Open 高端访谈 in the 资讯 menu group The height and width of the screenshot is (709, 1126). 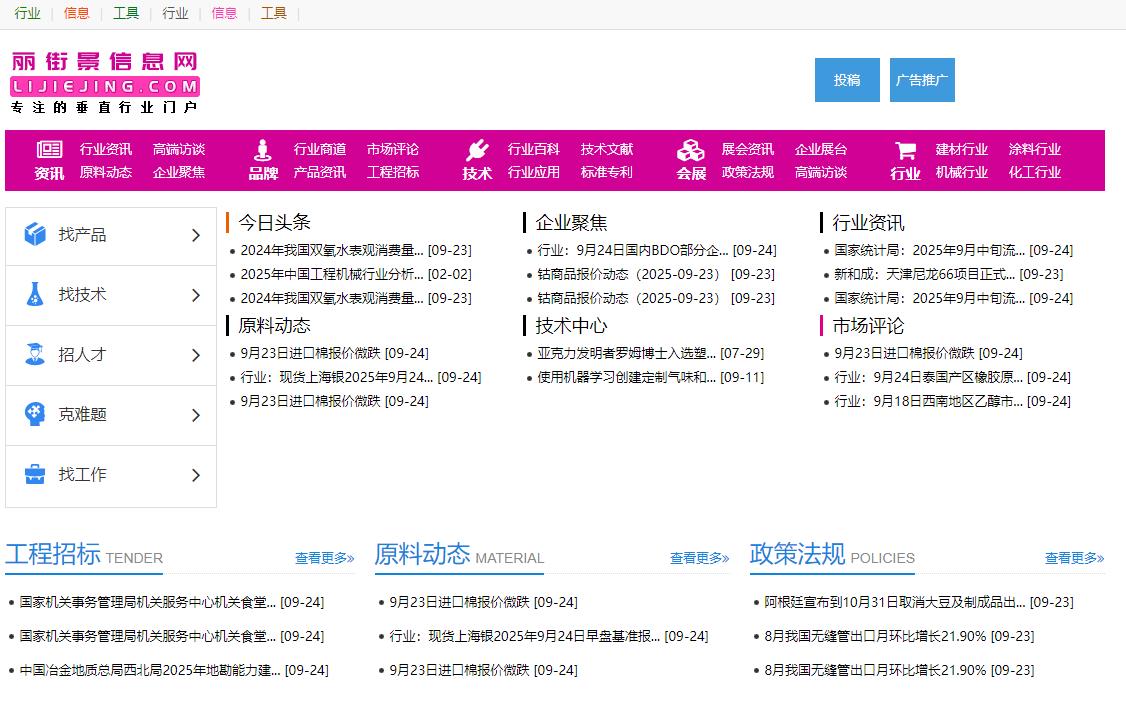click(x=179, y=149)
